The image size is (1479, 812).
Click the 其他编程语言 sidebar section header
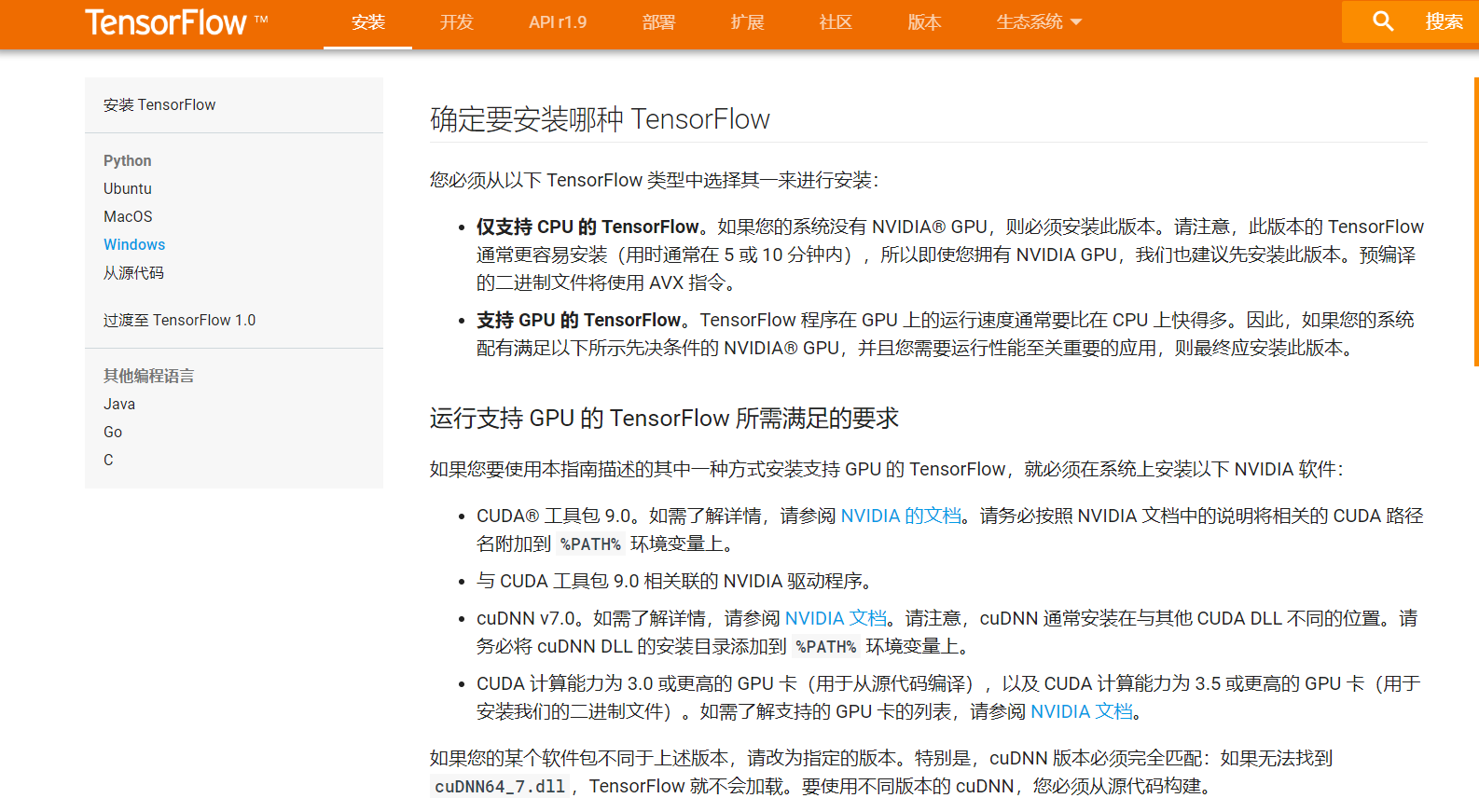tap(148, 376)
